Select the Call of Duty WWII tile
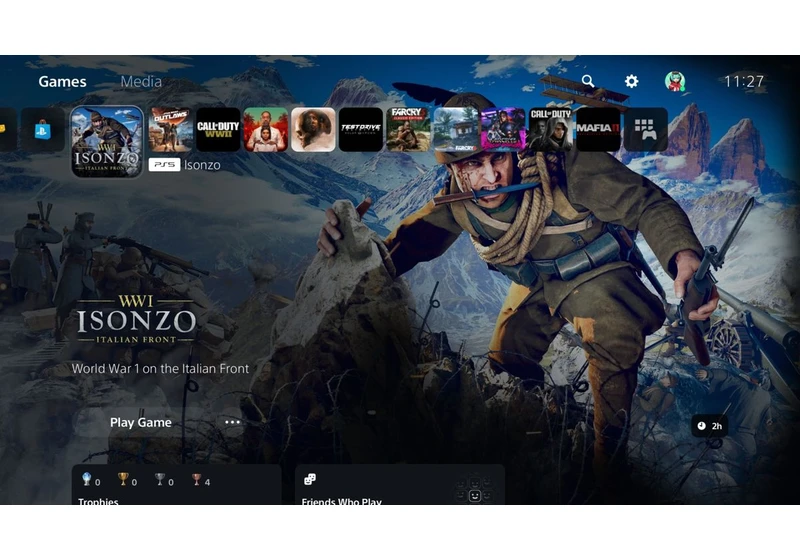Image resolution: width=800 pixels, height=560 pixels. click(218, 130)
